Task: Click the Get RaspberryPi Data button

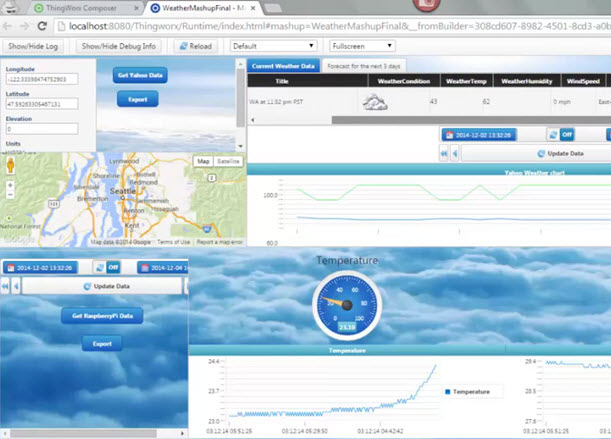Action: (102, 315)
